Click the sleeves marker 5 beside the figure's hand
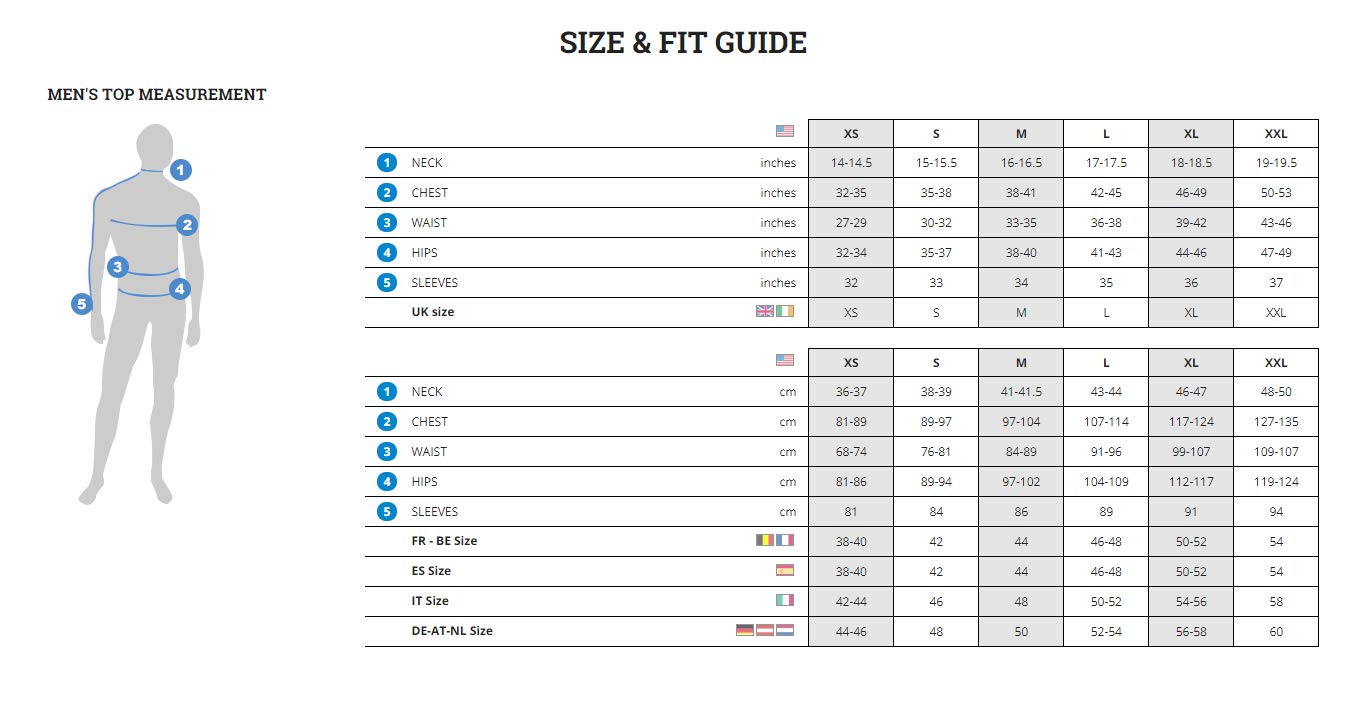This screenshot has height=702, width=1371. point(82,304)
